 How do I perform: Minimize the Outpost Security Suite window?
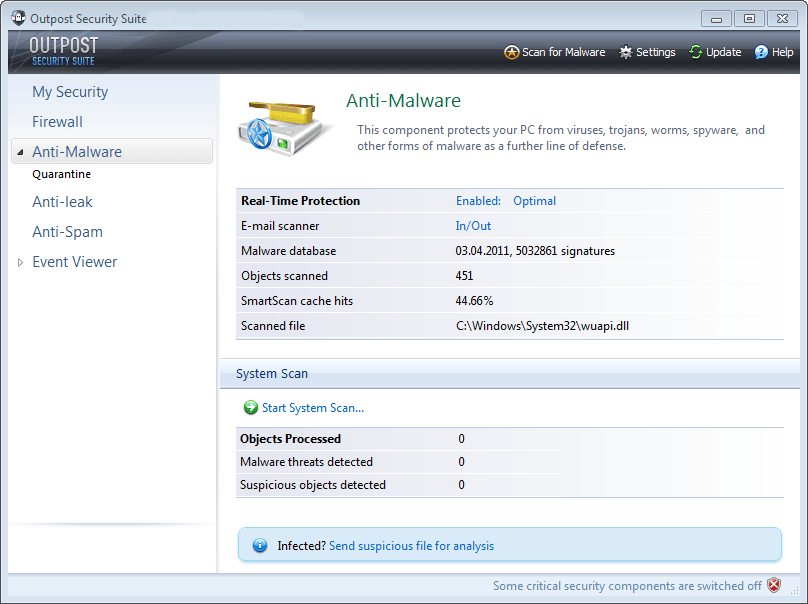pos(716,19)
